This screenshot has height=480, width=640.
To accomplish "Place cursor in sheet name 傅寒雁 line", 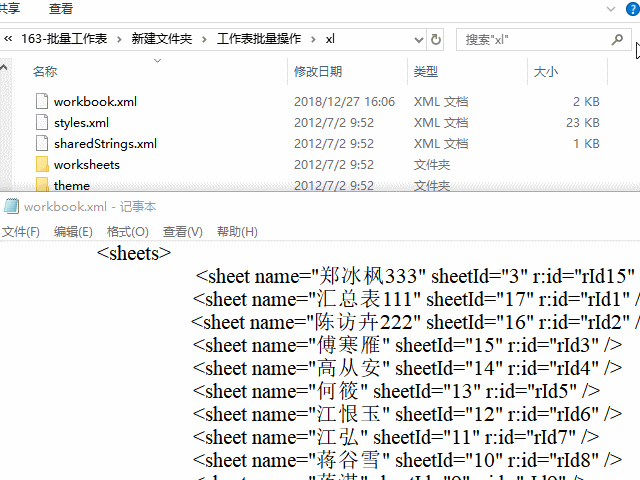I will [x=407, y=345].
